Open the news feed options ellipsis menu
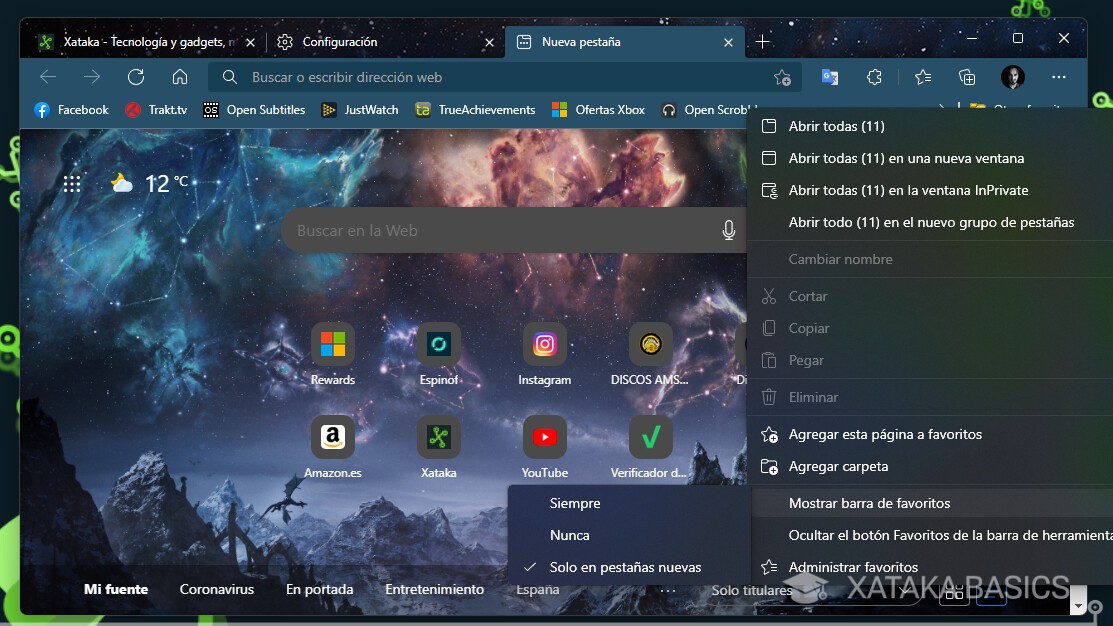 coord(666,592)
